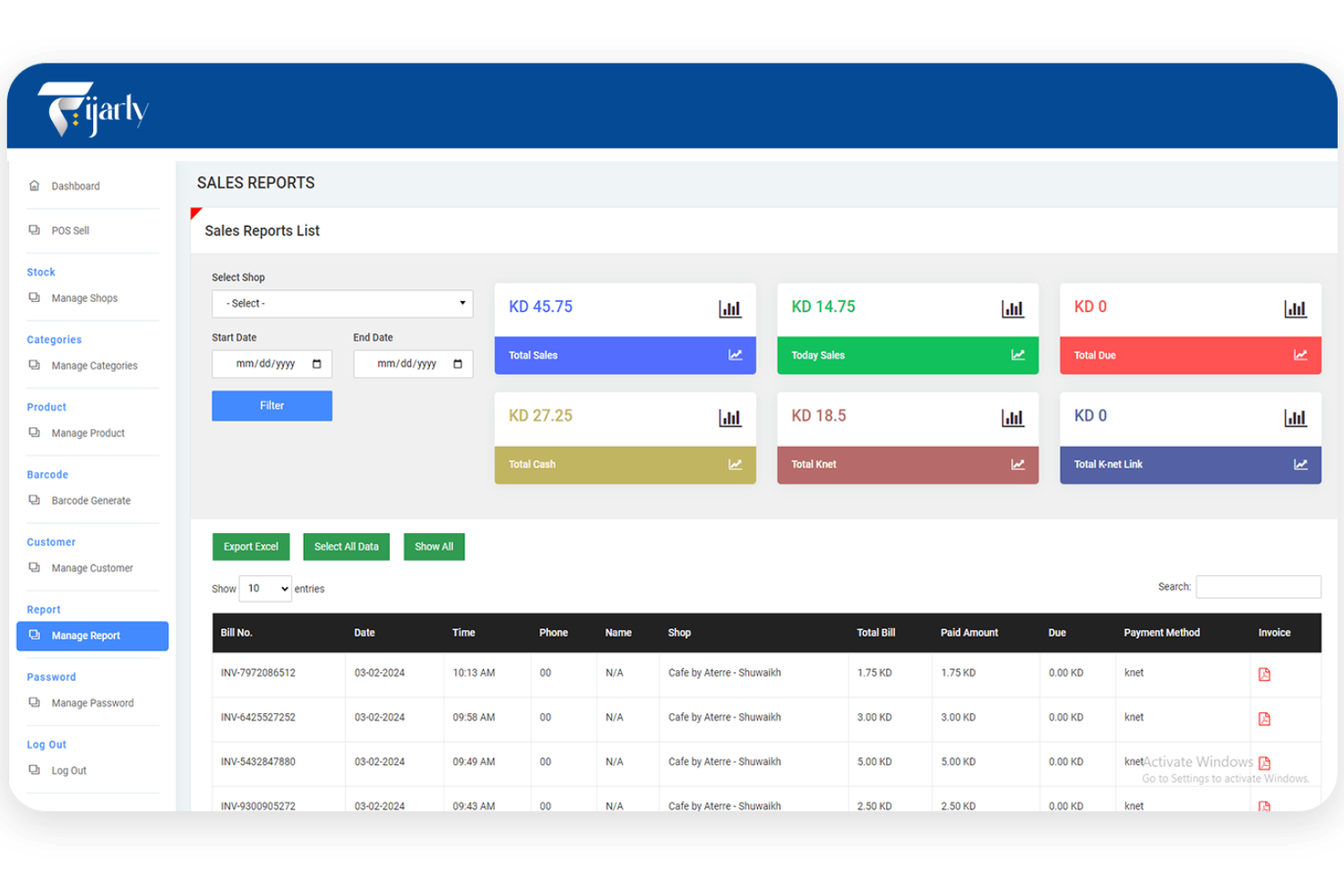Open the Start Date calendar picker

tap(316, 364)
